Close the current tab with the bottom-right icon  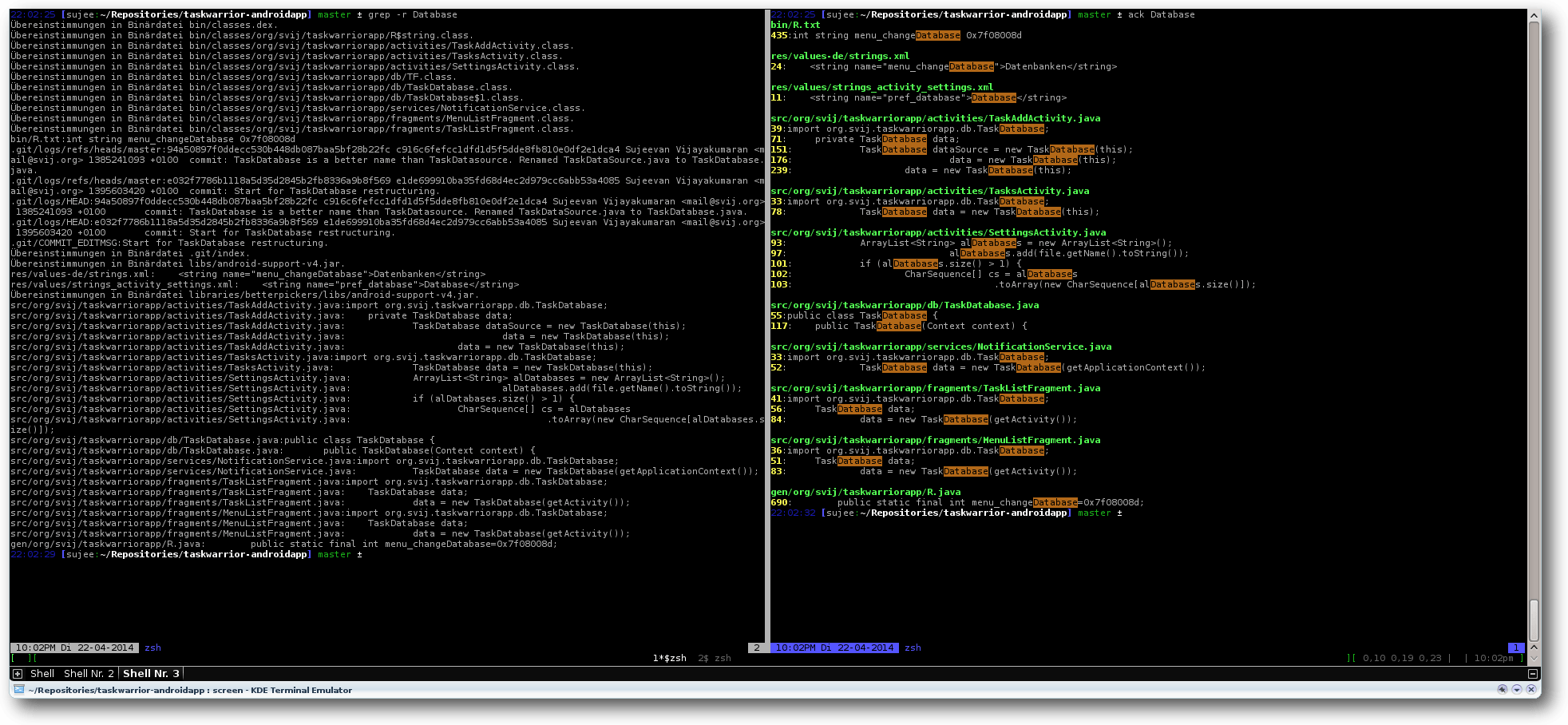pyautogui.click(x=1532, y=674)
